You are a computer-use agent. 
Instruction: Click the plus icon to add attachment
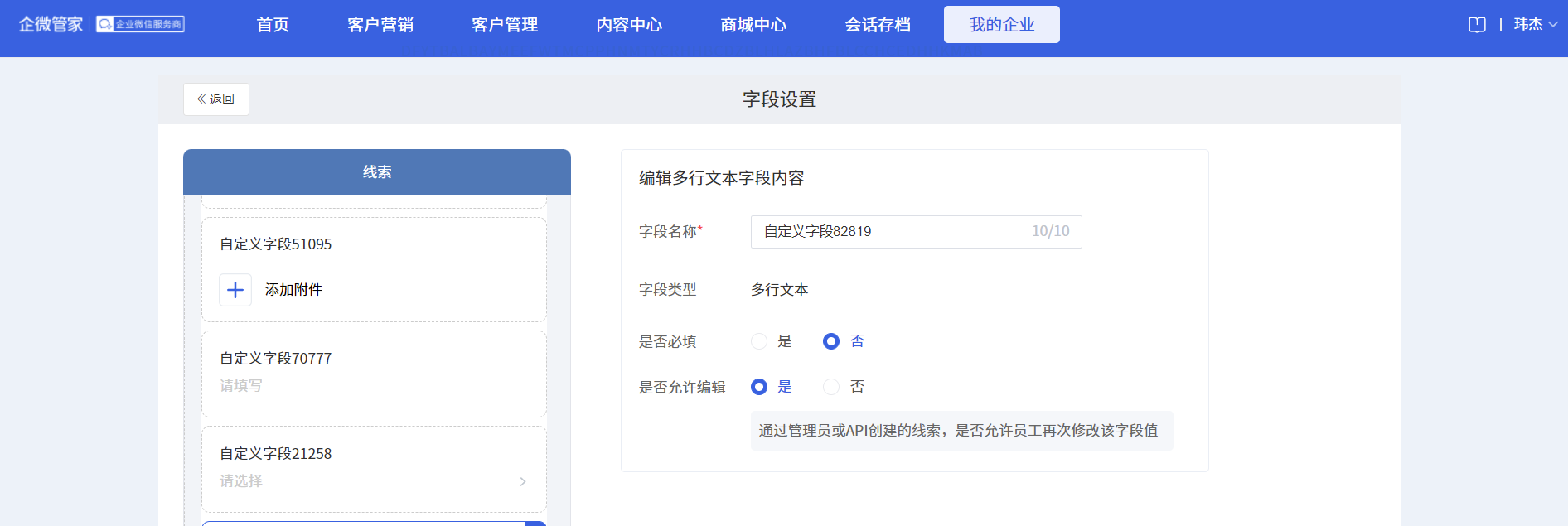[235, 290]
